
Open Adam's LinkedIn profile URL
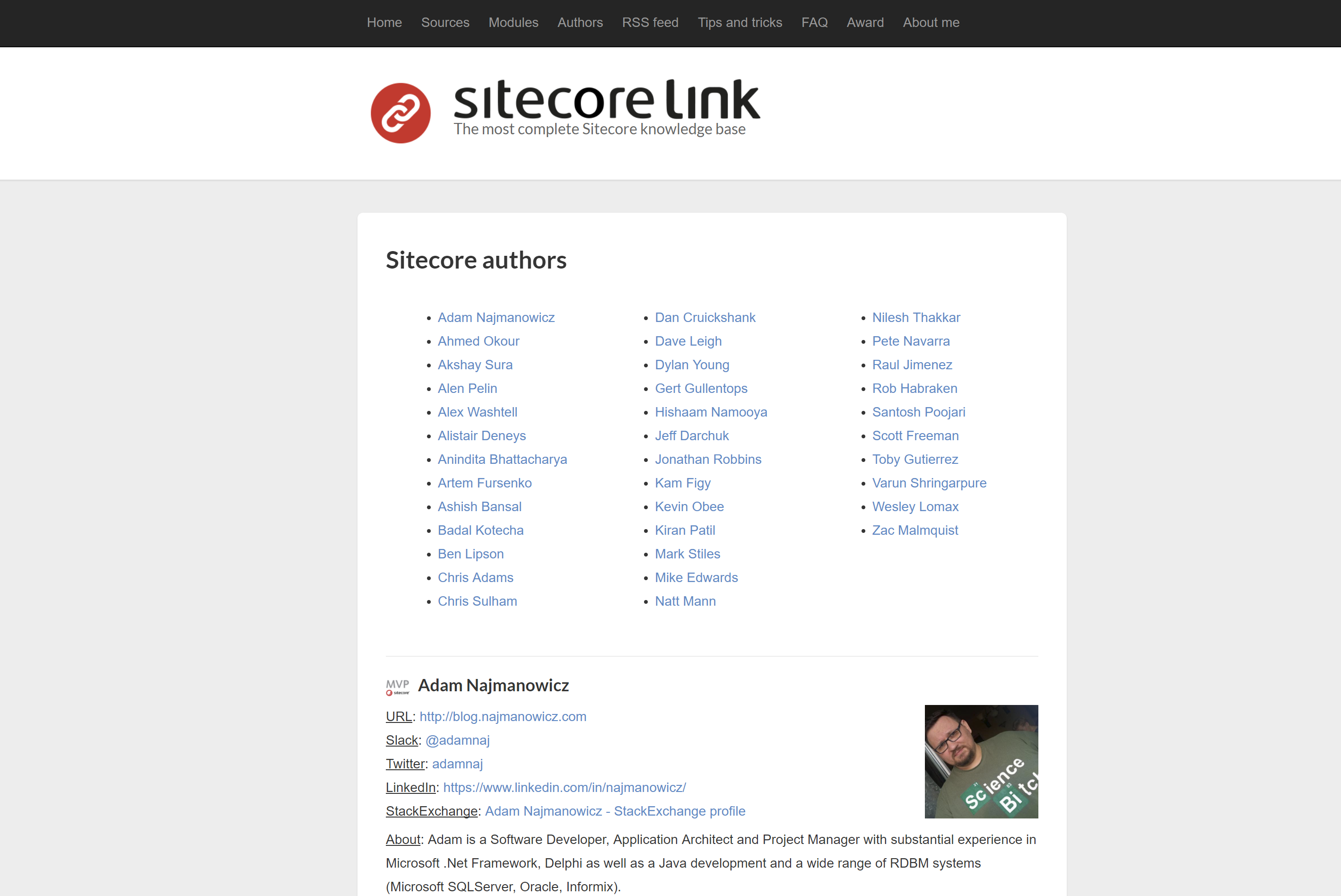pyautogui.click(x=564, y=787)
